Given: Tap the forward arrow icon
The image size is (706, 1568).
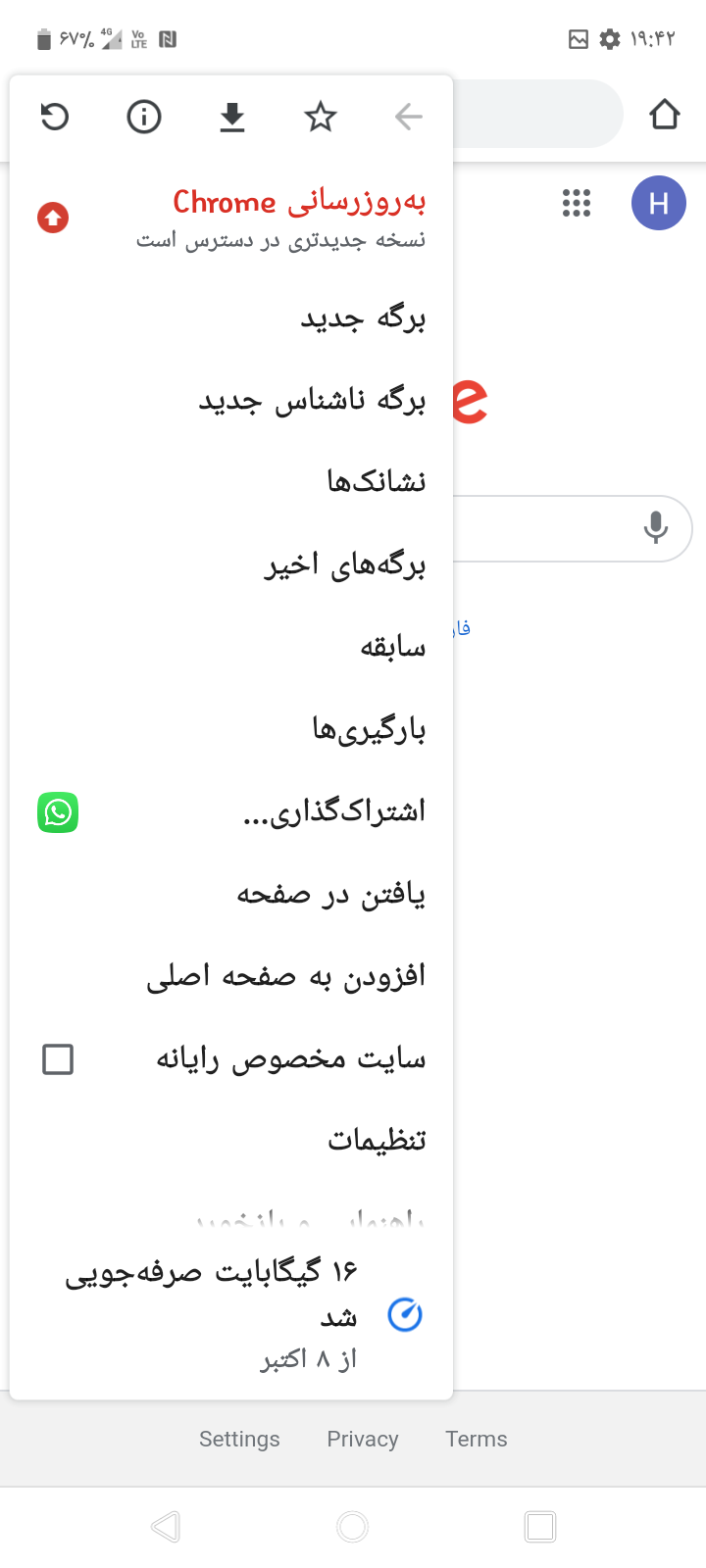Looking at the screenshot, I should pyautogui.click(x=408, y=118).
